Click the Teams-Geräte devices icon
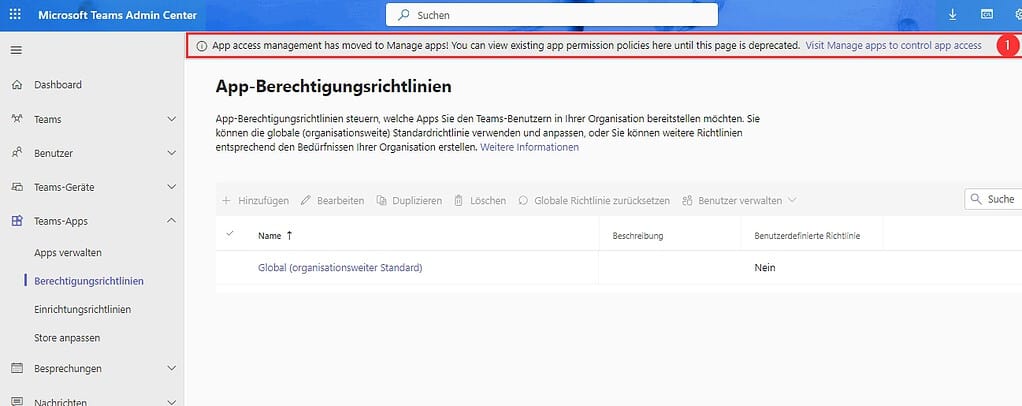1022x406 pixels. pyautogui.click(x=18, y=187)
